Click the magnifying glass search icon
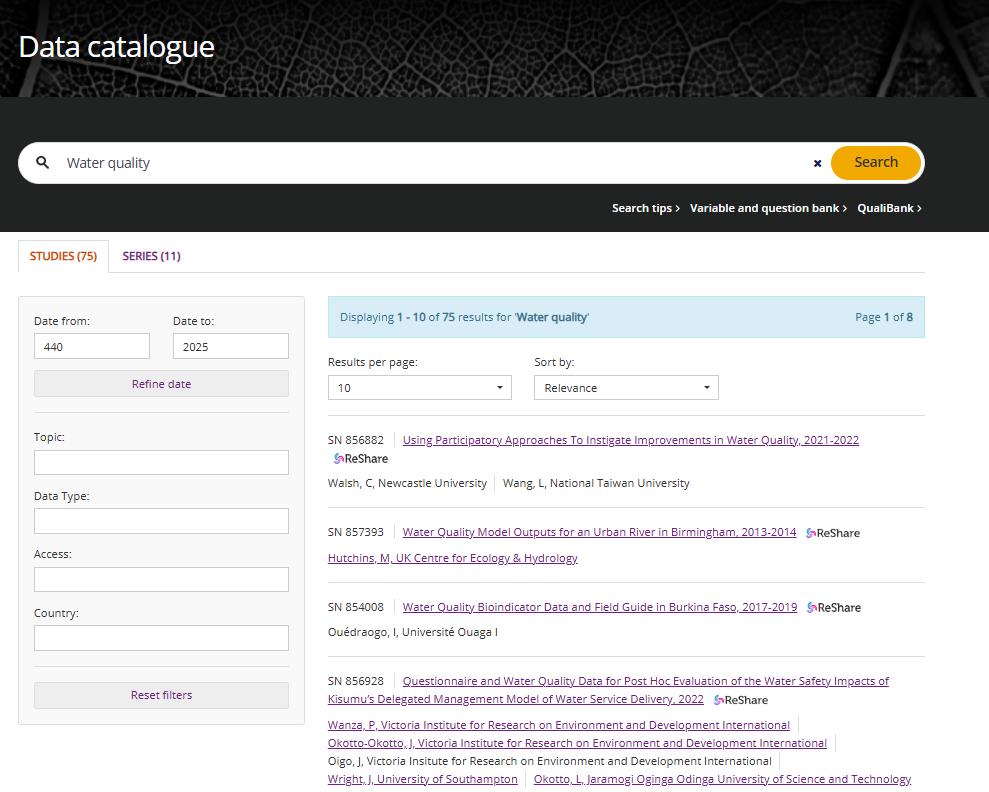 pyautogui.click(x=42, y=163)
